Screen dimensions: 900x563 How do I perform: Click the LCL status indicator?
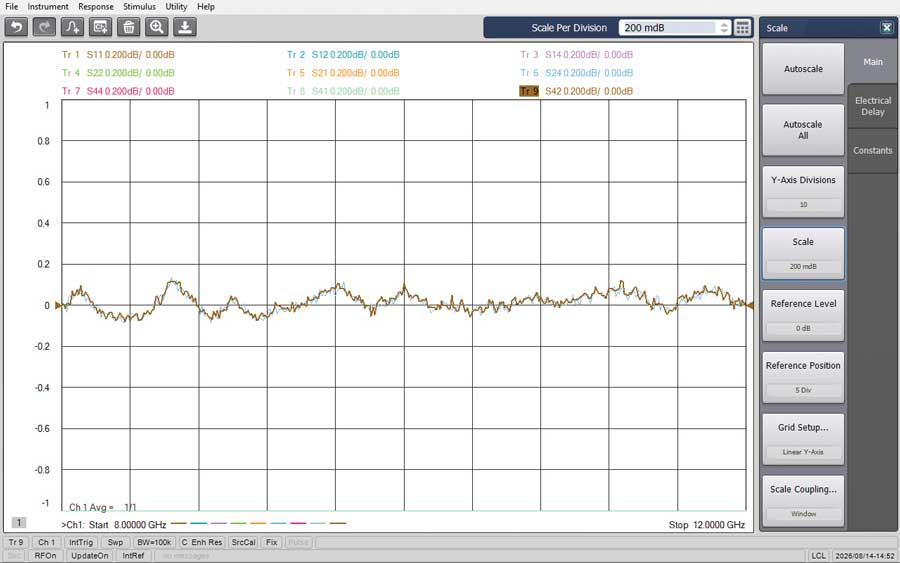click(x=818, y=556)
